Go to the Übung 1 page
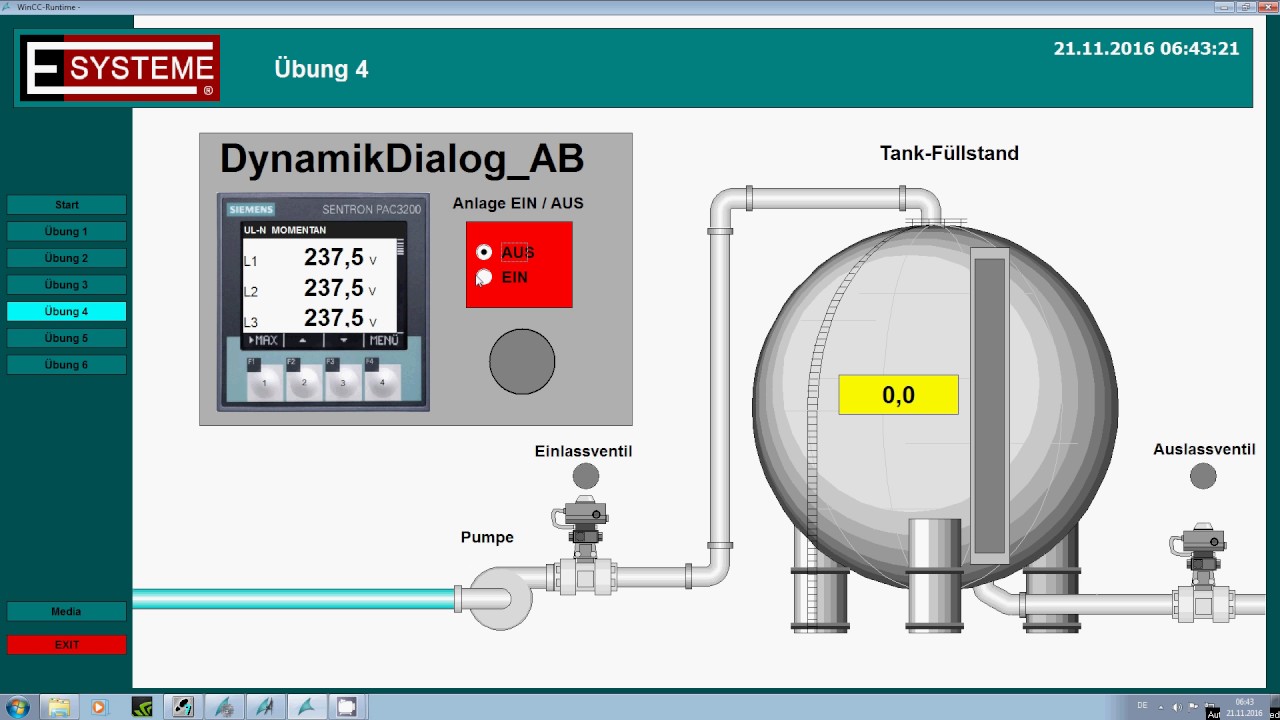Screen dimensions: 1280x720 pyautogui.click(x=67, y=231)
